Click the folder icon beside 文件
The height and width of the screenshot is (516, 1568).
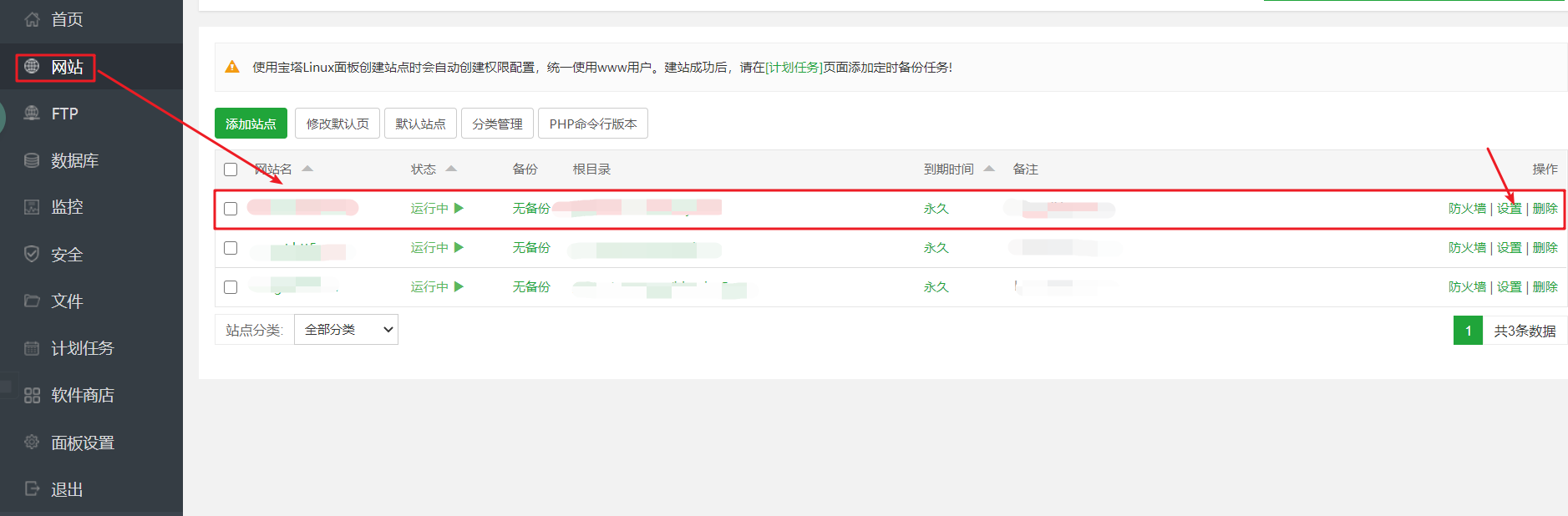[32, 301]
